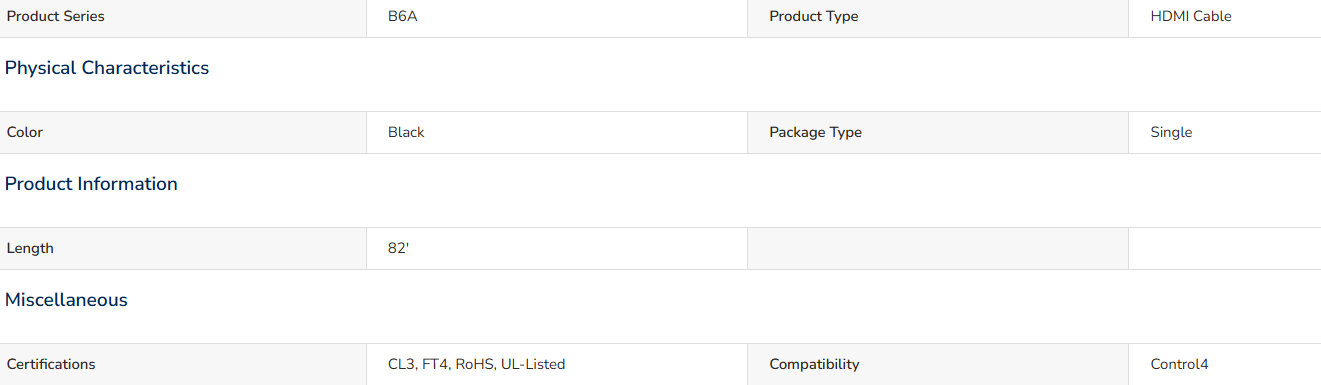Click blank area under Physical Characteristics heading
The height and width of the screenshot is (385, 1321).
click(660, 97)
